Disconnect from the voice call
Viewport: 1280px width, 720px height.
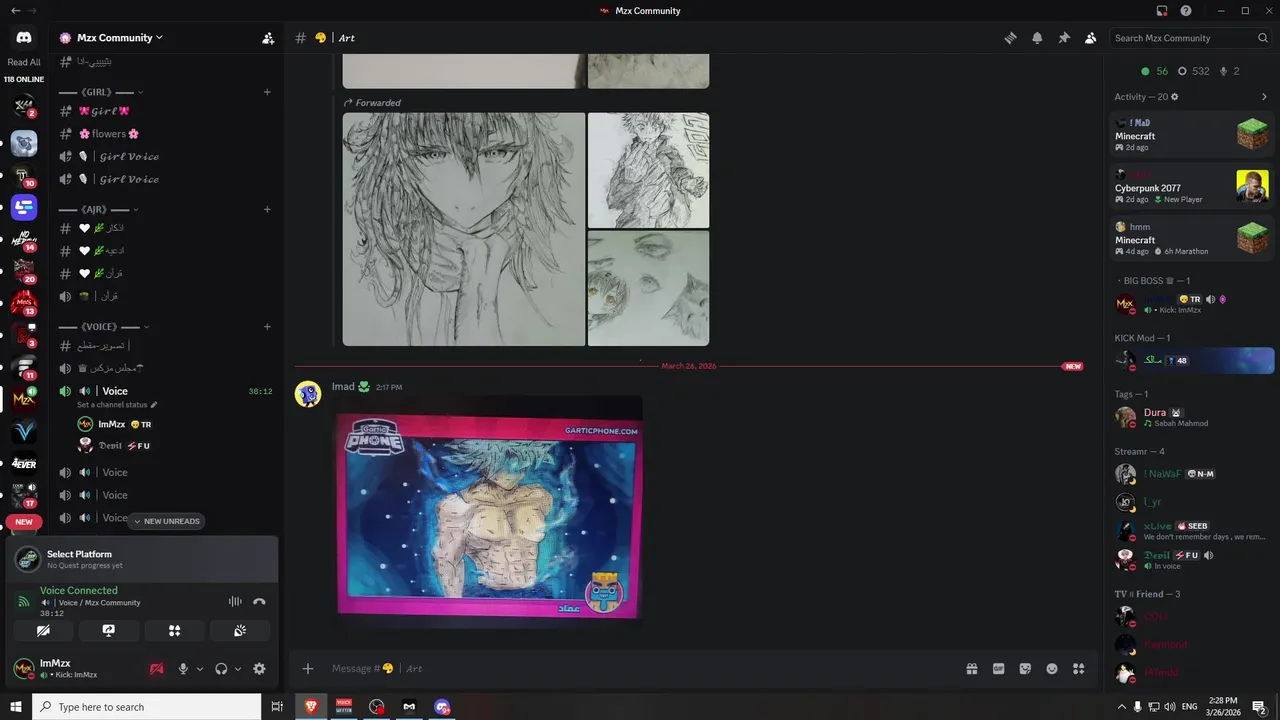coord(259,601)
